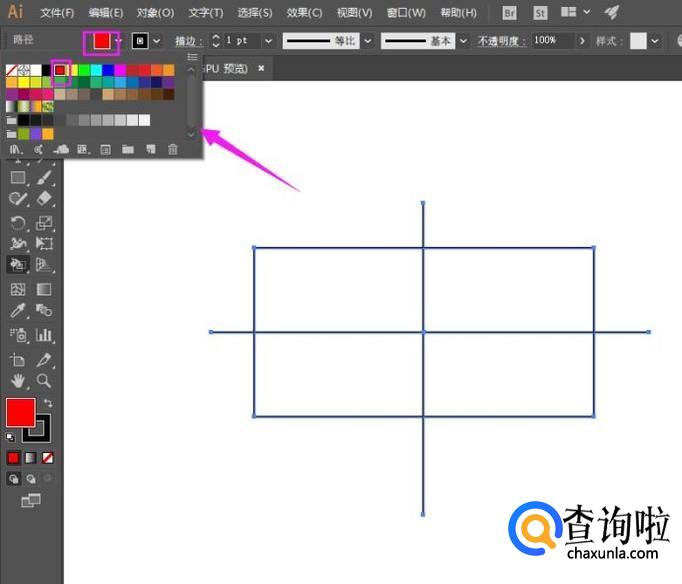682x584 pixels.
Task: Open the Swatch Libraries menu icon
Action: pyautogui.click(x=15, y=150)
